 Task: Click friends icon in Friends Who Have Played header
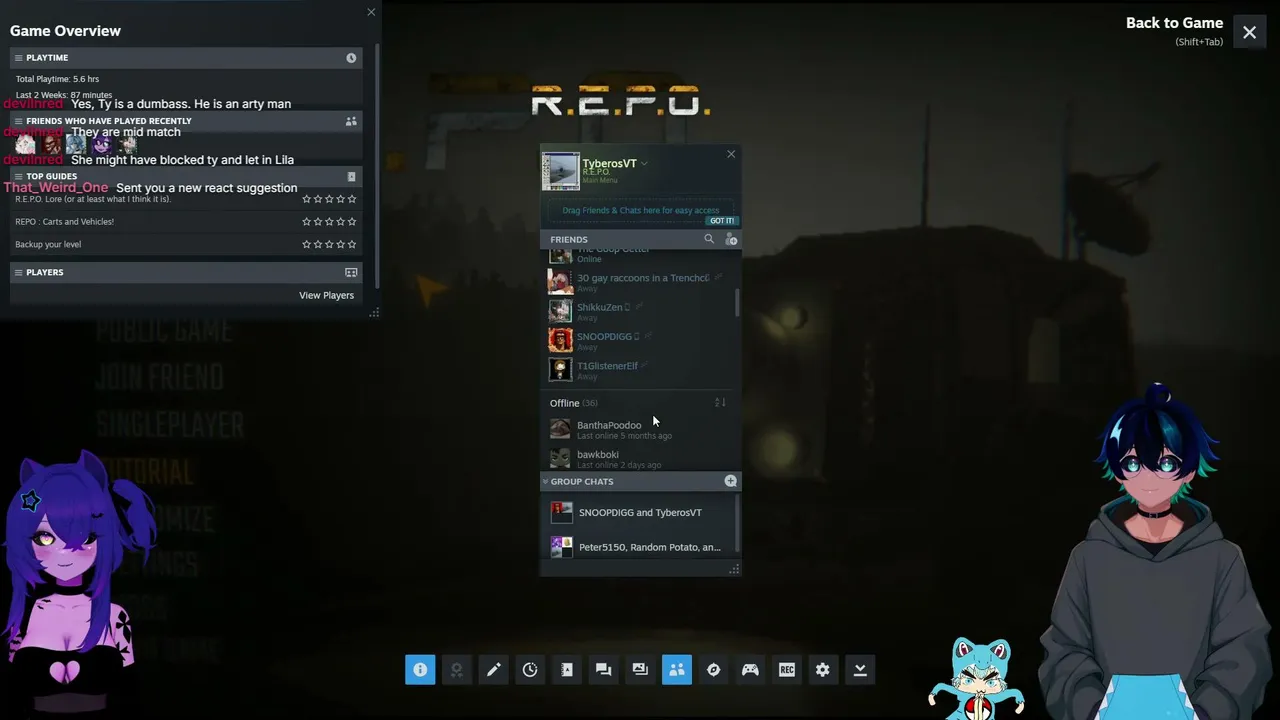[351, 121]
